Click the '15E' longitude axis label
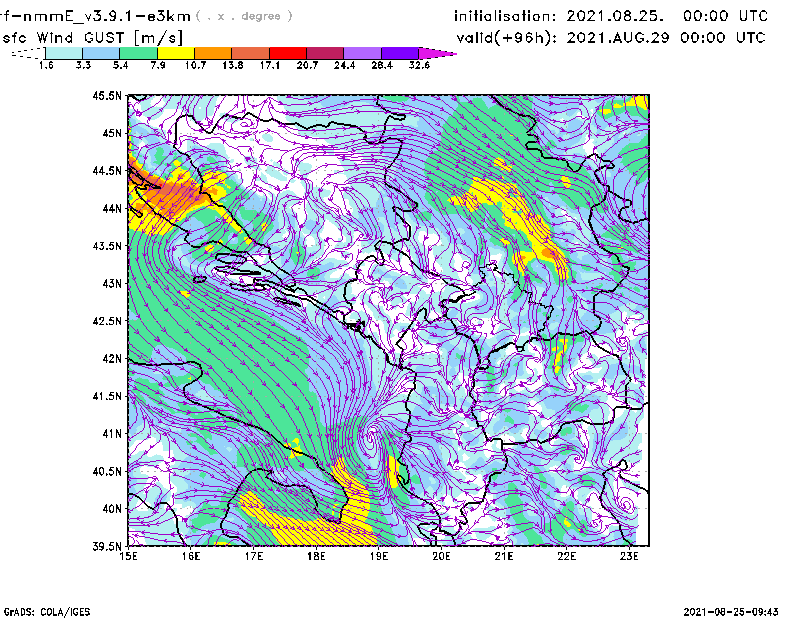Viewport: 800px width, 618px height. 128,556
